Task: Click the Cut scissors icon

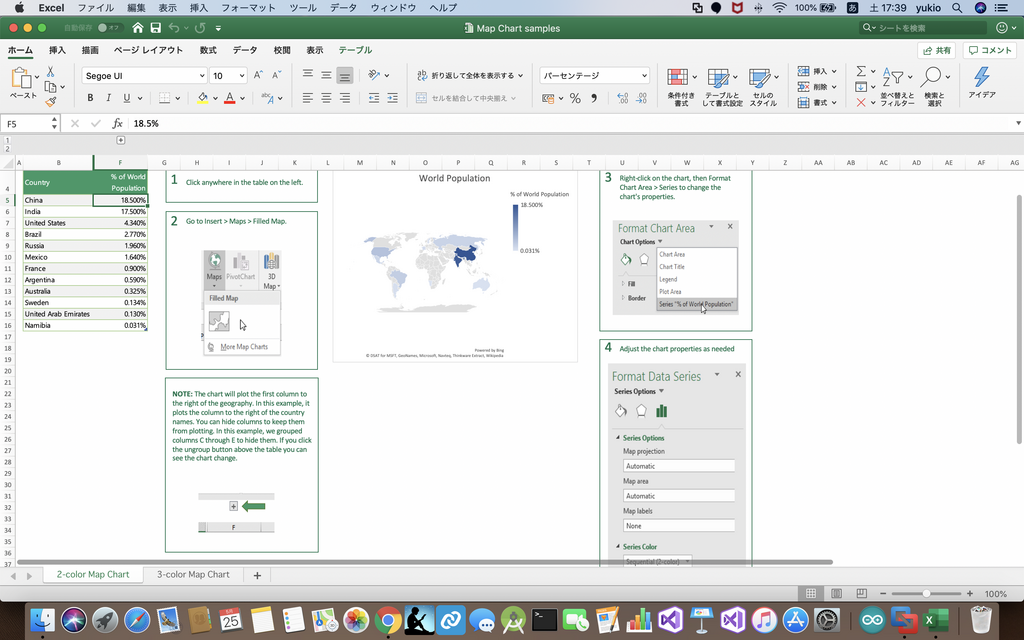Action: pos(51,72)
